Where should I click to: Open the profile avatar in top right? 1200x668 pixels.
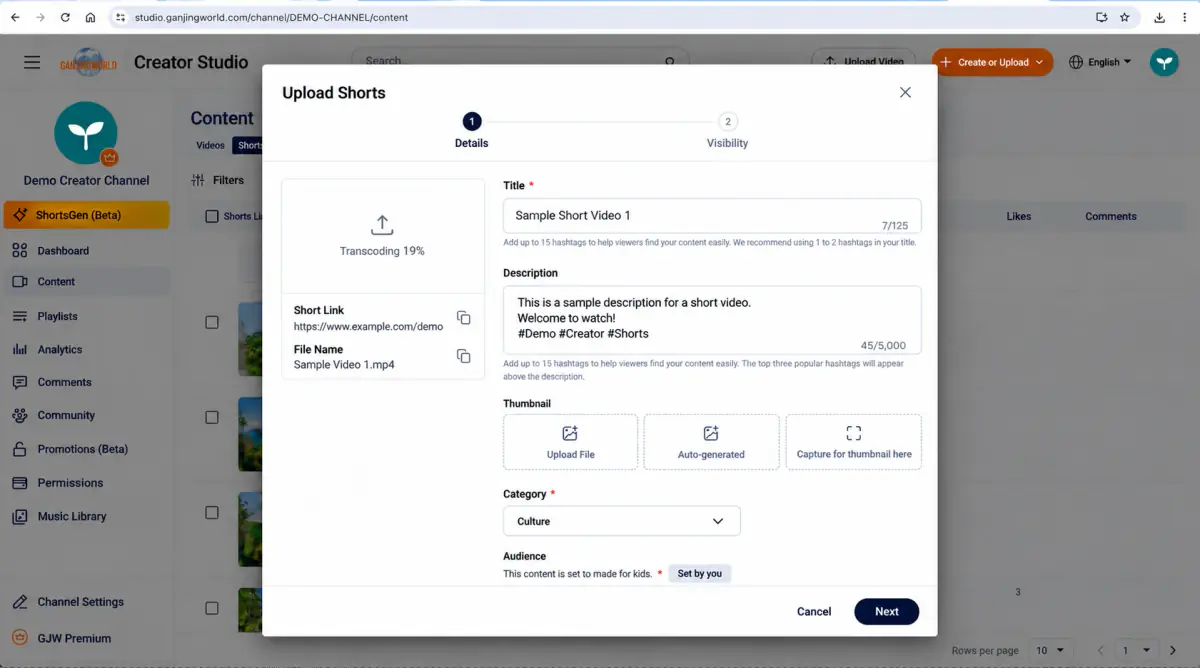coord(1164,62)
